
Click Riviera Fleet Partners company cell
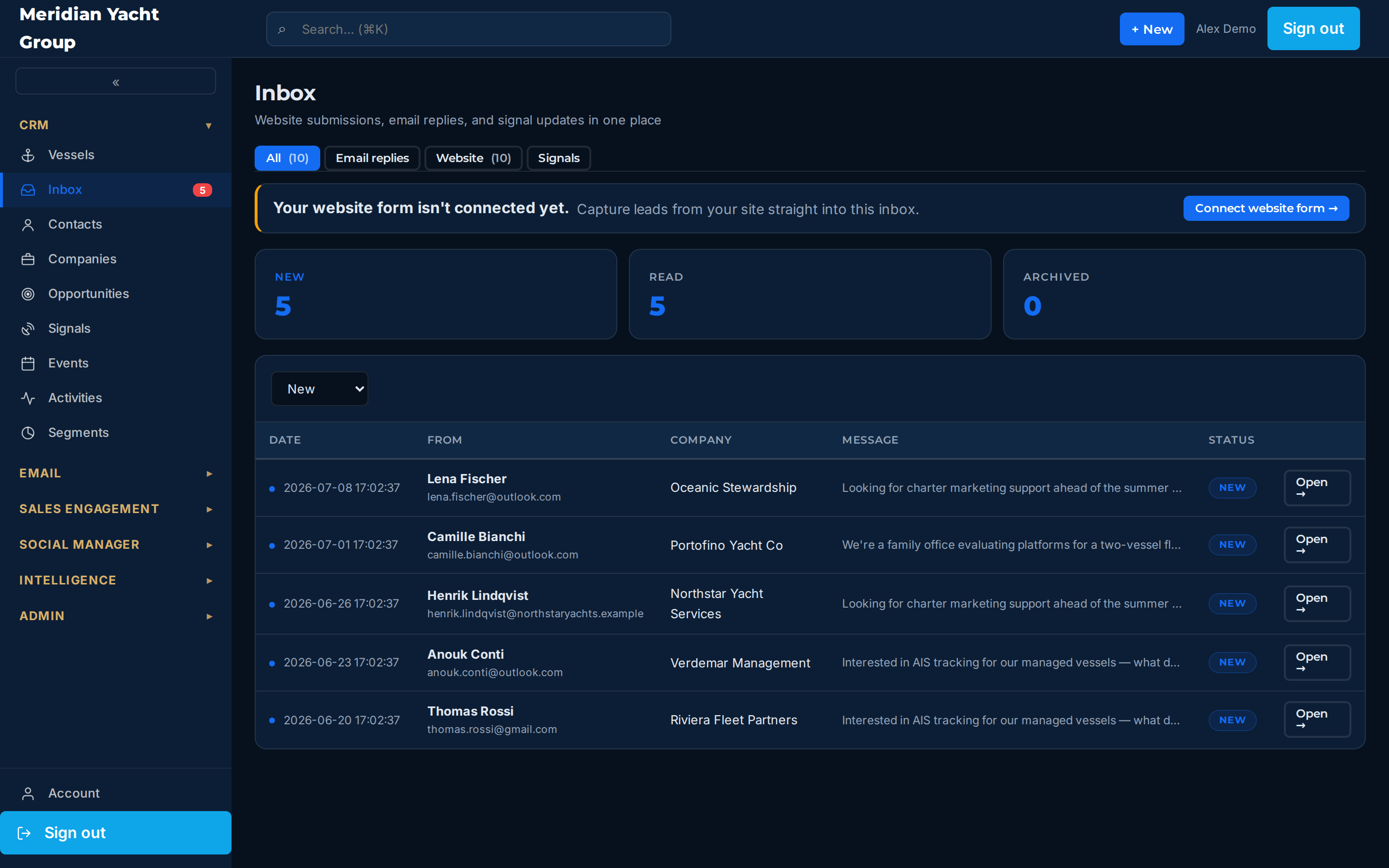tap(734, 720)
